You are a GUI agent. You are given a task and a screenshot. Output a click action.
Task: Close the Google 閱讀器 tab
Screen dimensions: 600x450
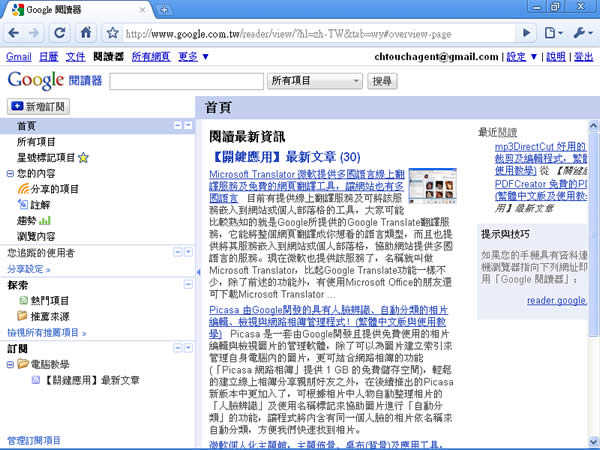click(x=142, y=10)
